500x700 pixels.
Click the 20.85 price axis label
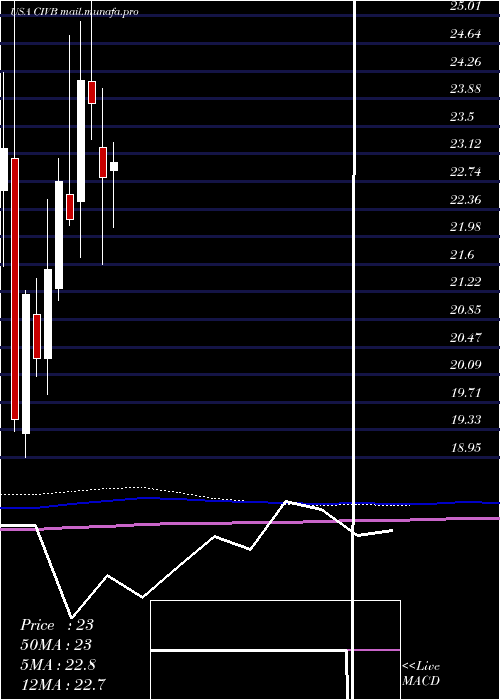pyautogui.click(x=466, y=310)
